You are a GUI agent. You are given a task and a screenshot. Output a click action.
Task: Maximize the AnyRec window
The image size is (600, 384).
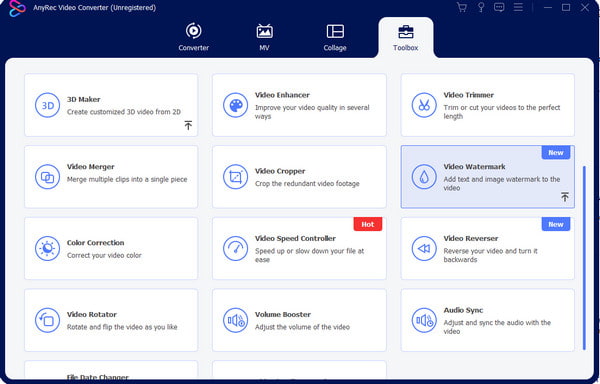pos(566,7)
